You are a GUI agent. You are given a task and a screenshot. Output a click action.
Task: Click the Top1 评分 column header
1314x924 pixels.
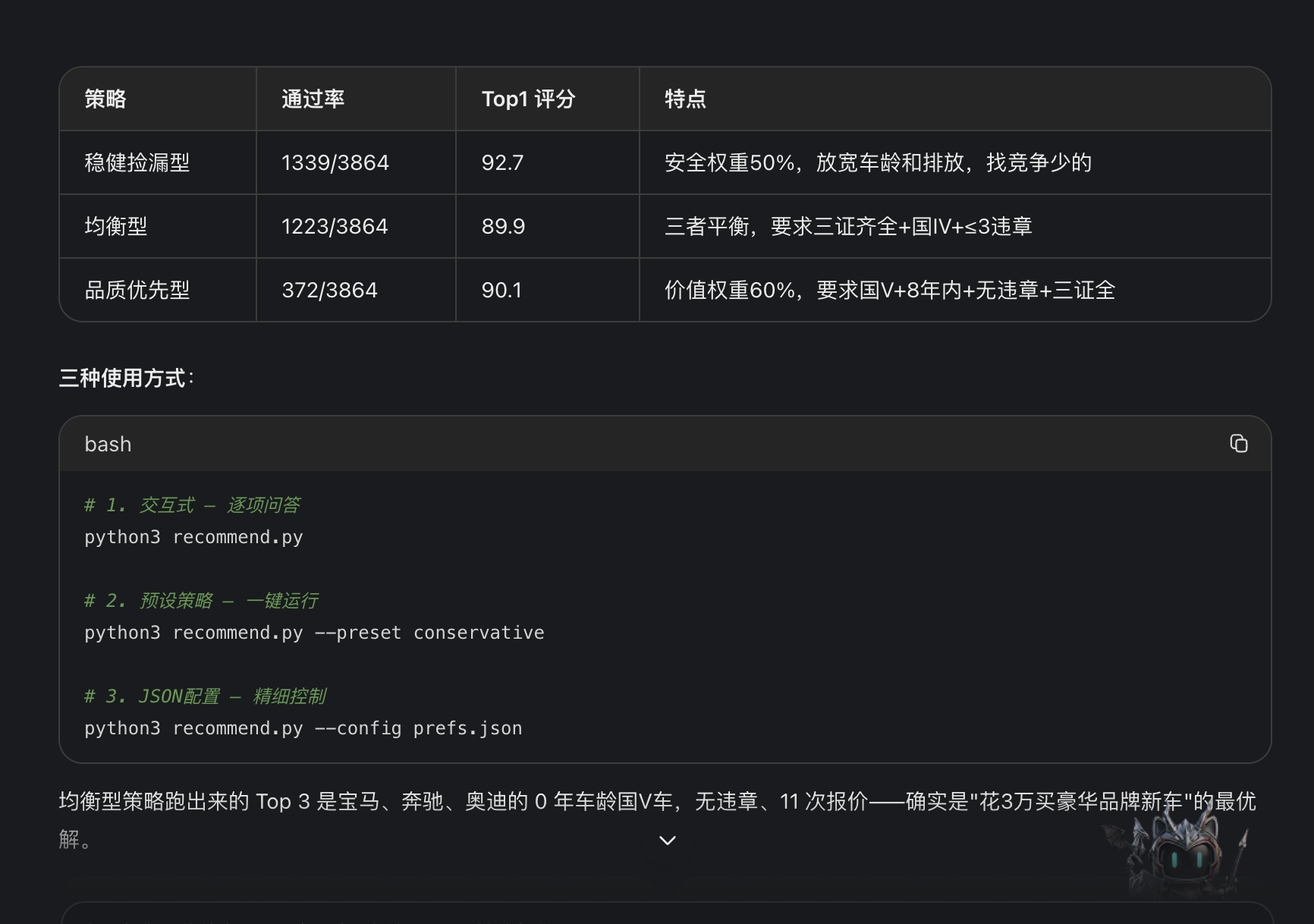(x=528, y=99)
